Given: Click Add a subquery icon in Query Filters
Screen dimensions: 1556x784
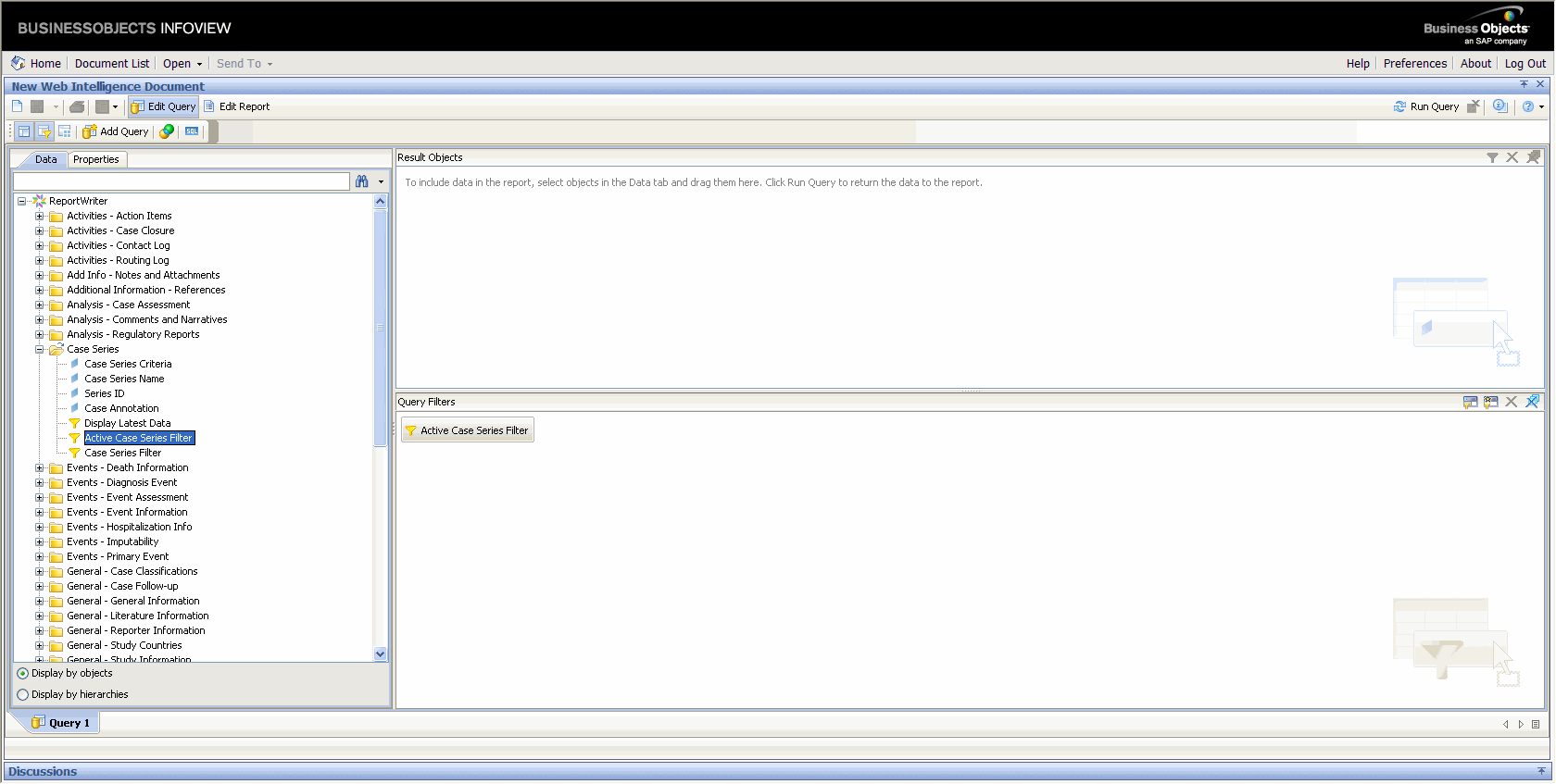Looking at the screenshot, I should click(1470, 402).
